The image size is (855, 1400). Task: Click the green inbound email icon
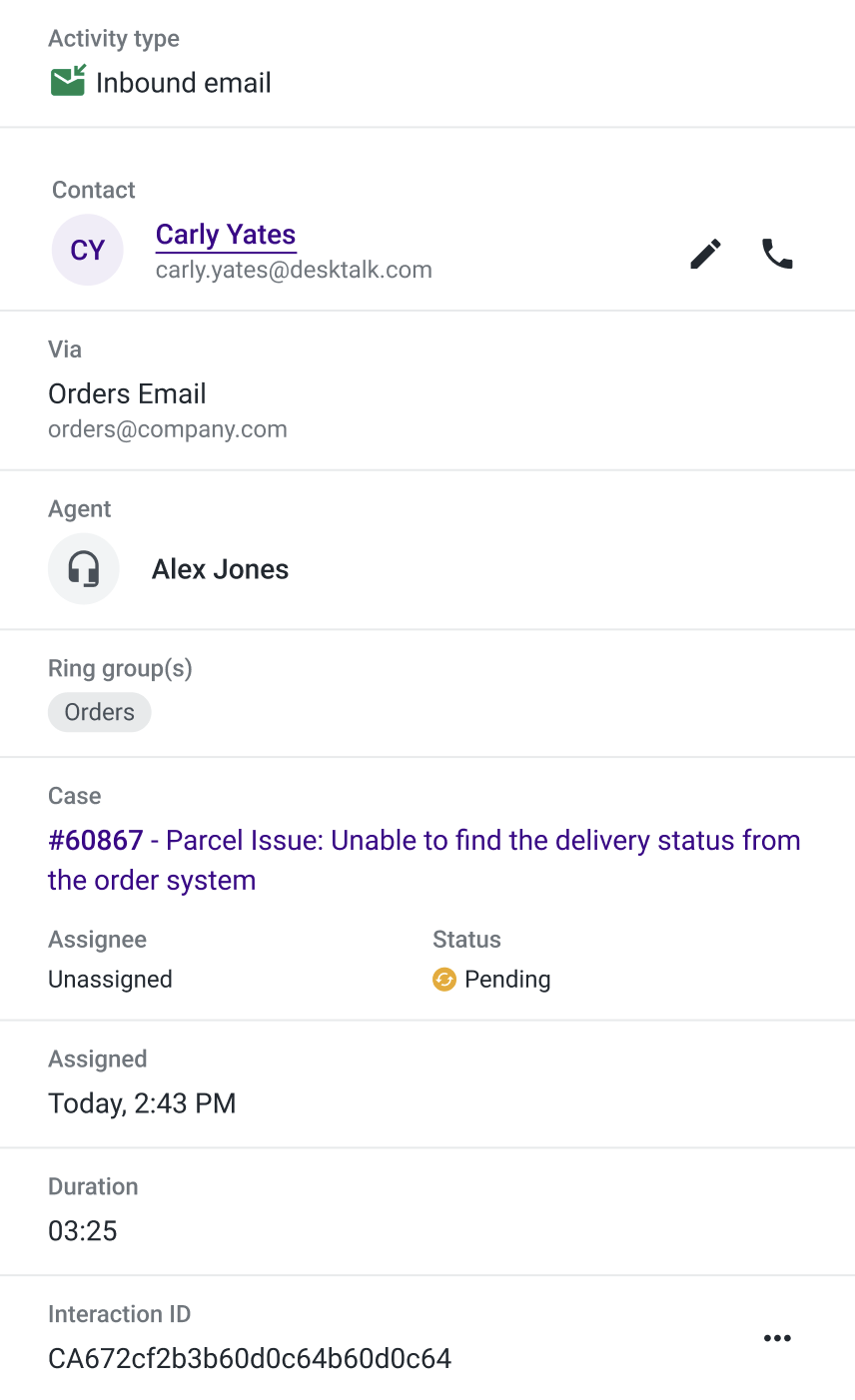click(x=68, y=81)
